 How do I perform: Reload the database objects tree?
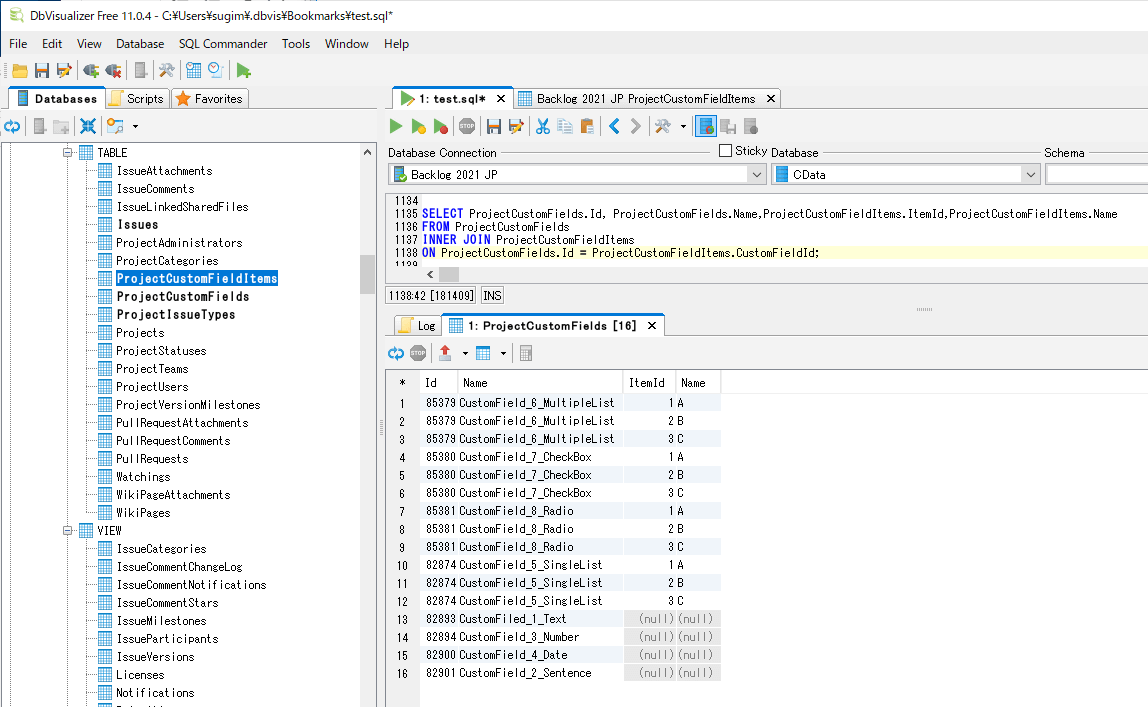point(12,126)
